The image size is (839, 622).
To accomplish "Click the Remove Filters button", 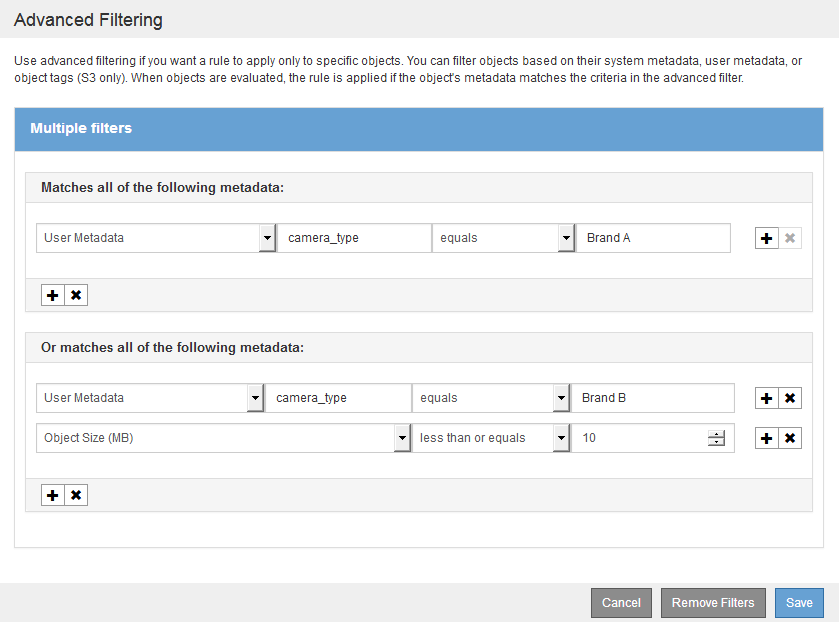I will (x=712, y=603).
